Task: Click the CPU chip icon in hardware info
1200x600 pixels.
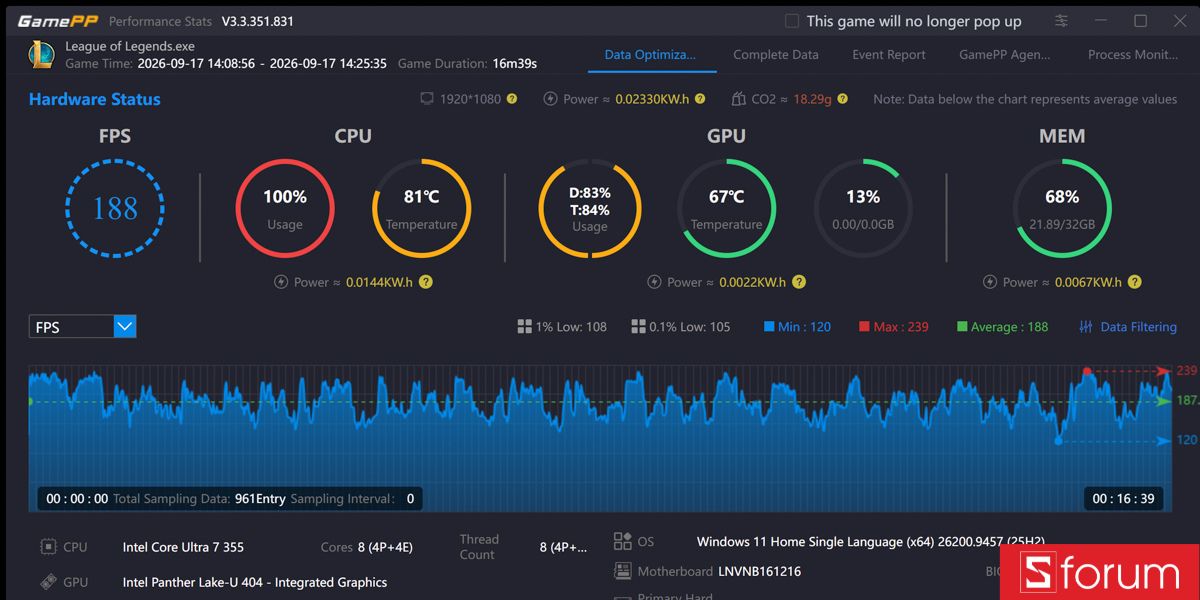Action: point(48,547)
